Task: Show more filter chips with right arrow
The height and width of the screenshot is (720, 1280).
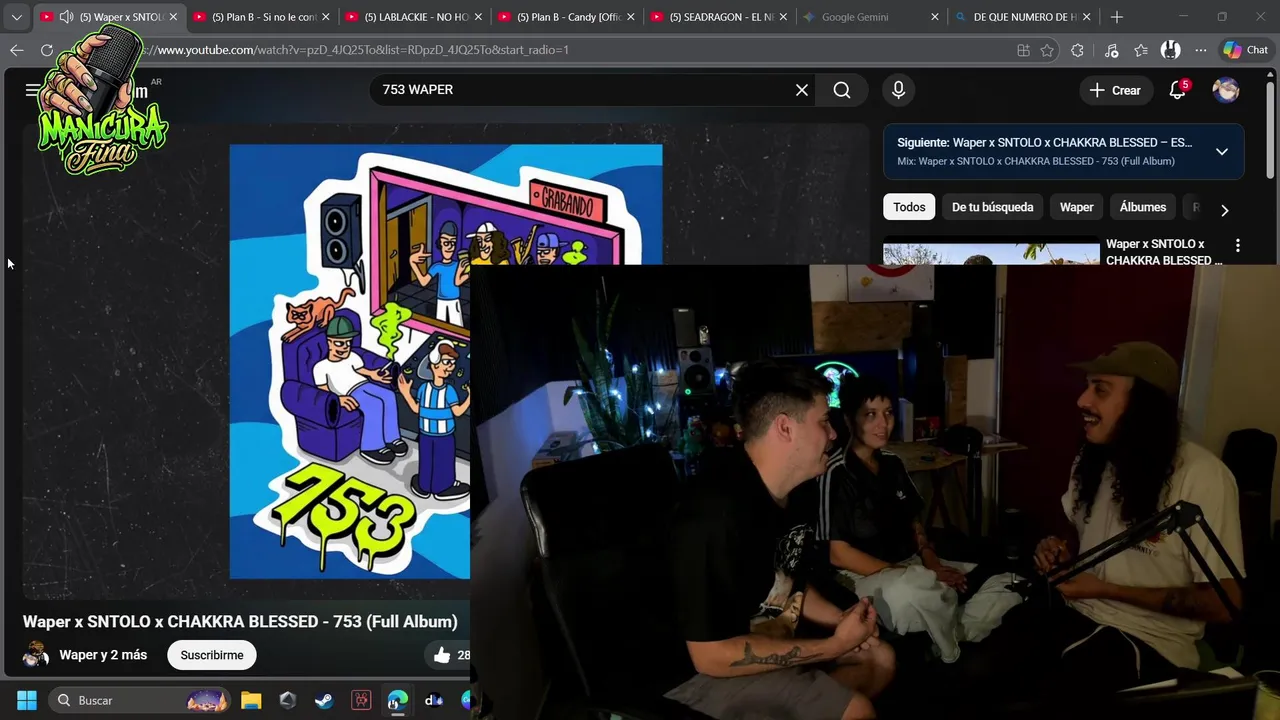Action: (x=1224, y=209)
